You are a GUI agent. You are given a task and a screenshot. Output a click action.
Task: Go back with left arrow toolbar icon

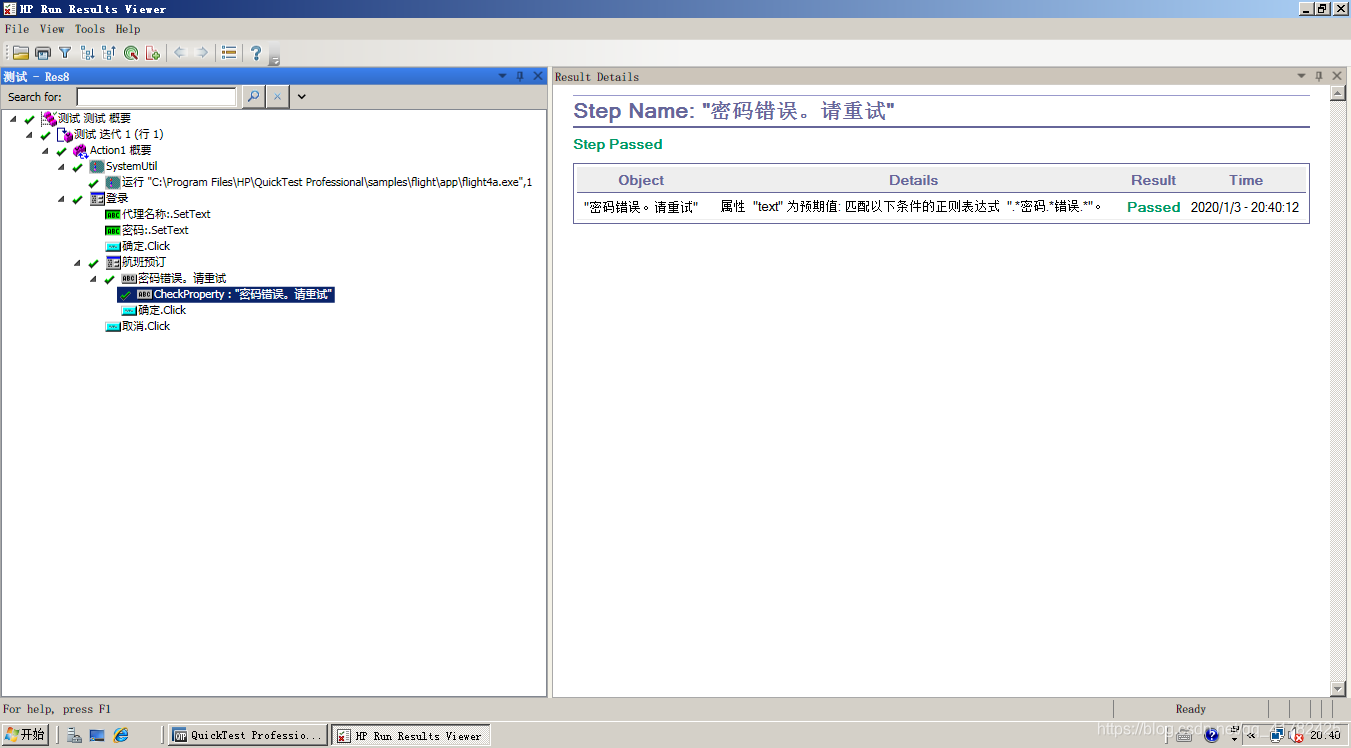180,53
